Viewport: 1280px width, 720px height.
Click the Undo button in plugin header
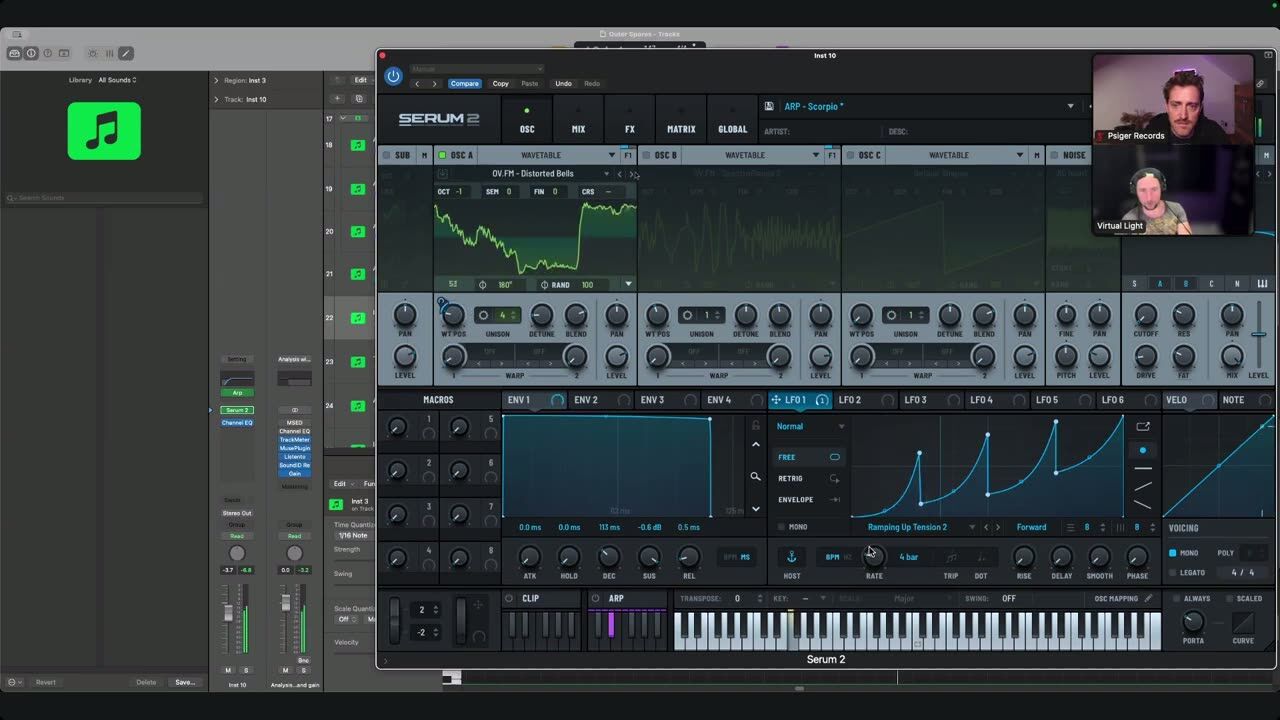click(564, 84)
